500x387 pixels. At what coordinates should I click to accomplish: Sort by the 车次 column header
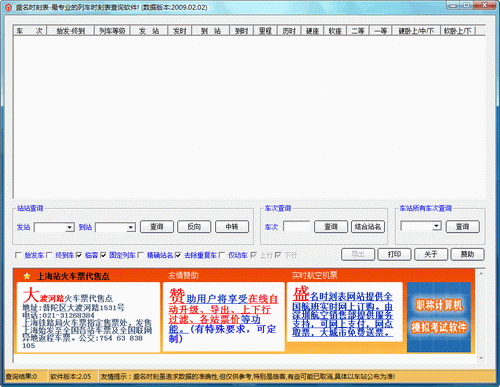tap(30, 31)
